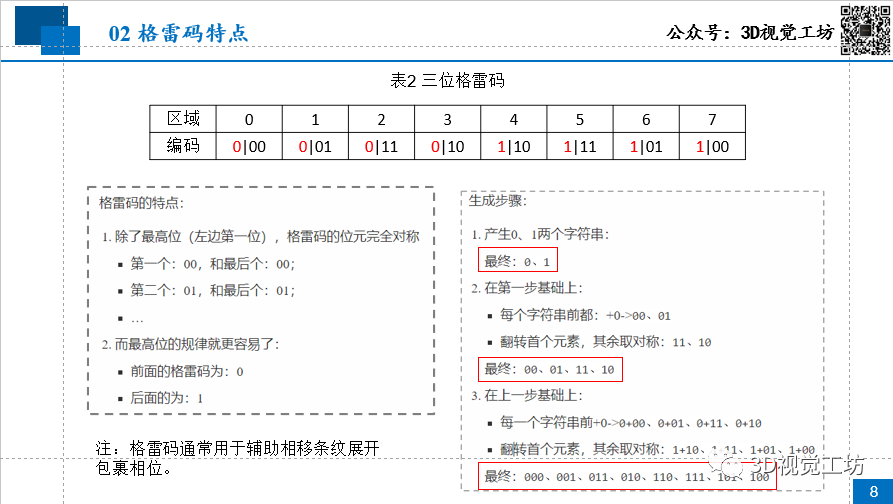Click the note line '包裹相位。'
The height and width of the screenshot is (504, 893).
tap(133, 469)
